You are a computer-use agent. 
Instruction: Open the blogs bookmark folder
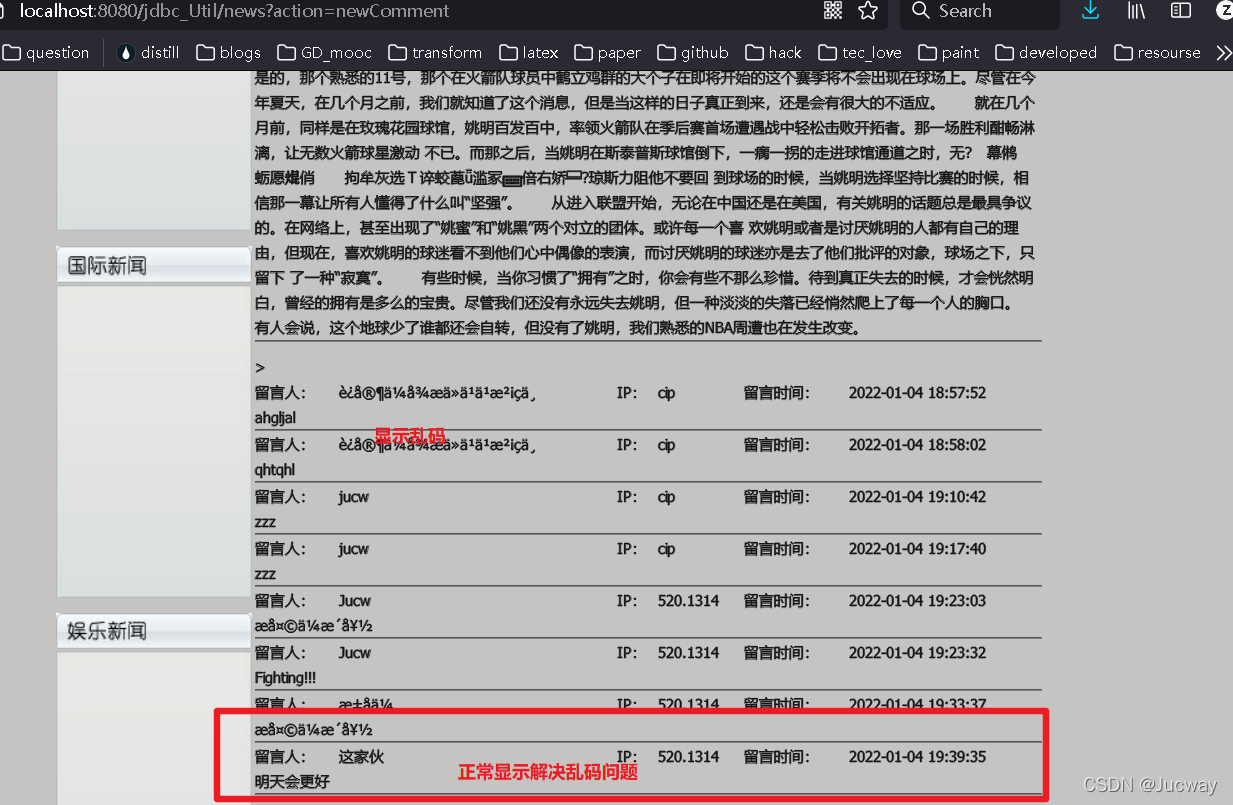click(x=228, y=52)
